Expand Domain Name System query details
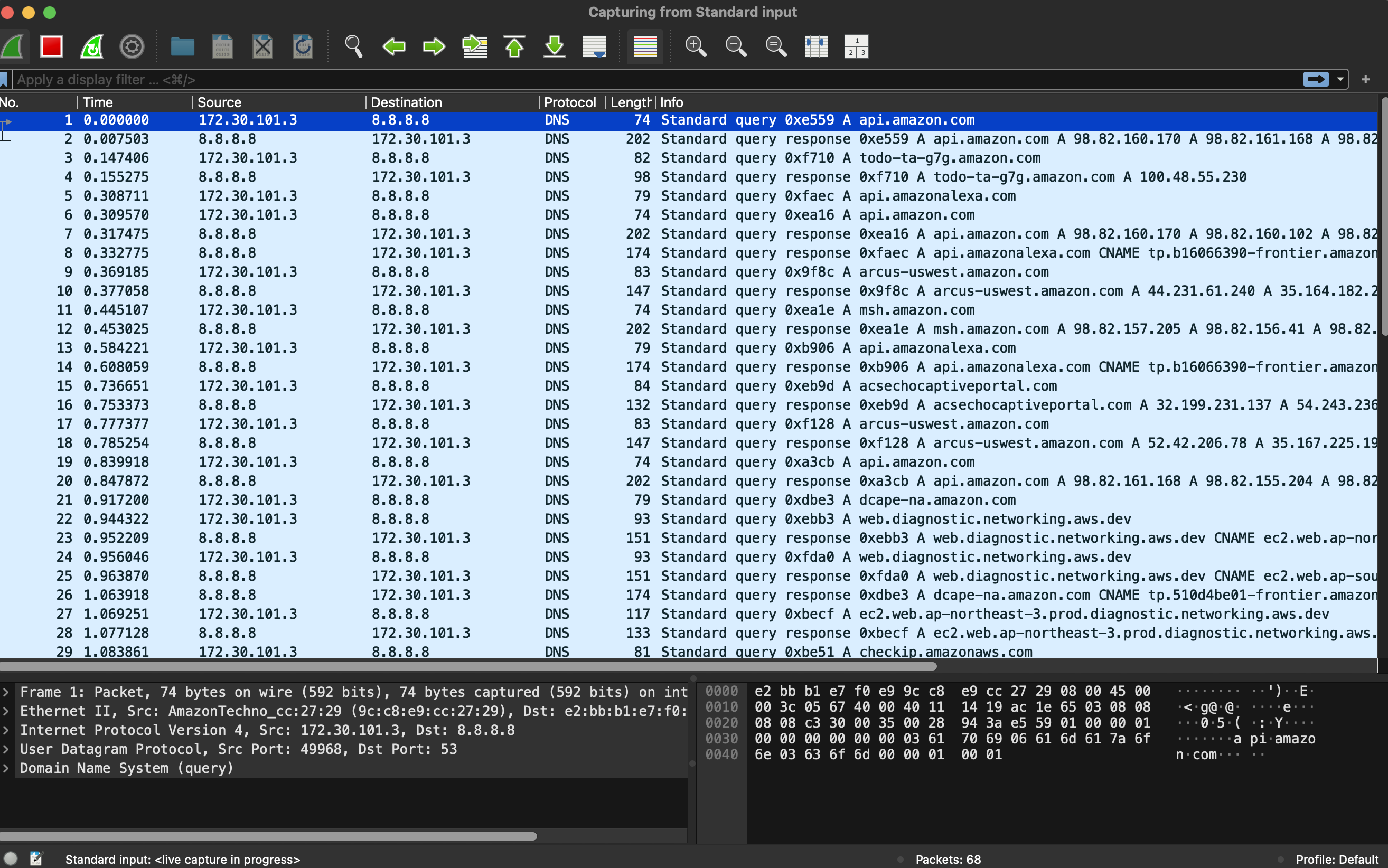The height and width of the screenshot is (868, 1388). click(6, 768)
